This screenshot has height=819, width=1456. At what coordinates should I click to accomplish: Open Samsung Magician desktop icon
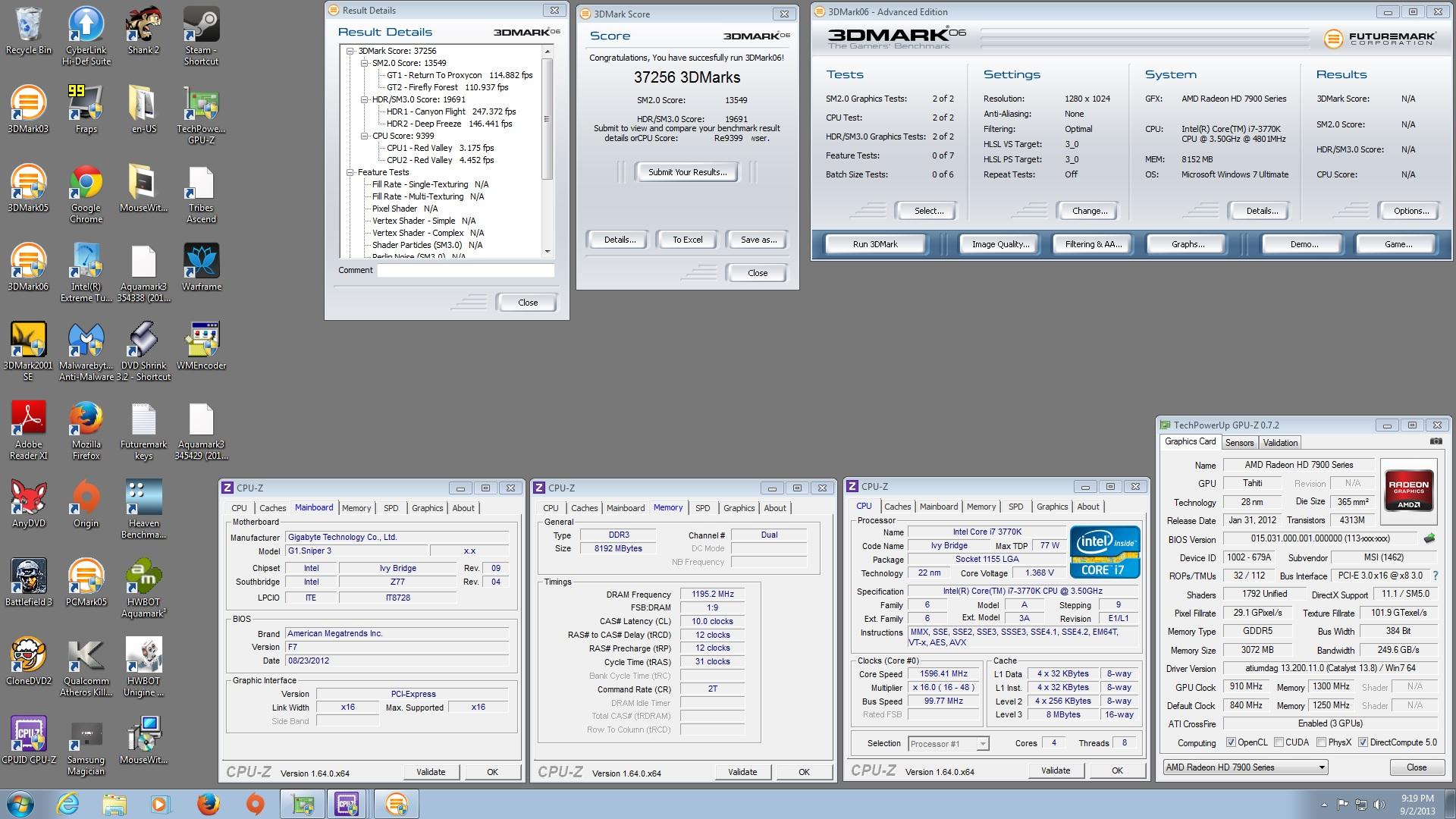coord(86,745)
